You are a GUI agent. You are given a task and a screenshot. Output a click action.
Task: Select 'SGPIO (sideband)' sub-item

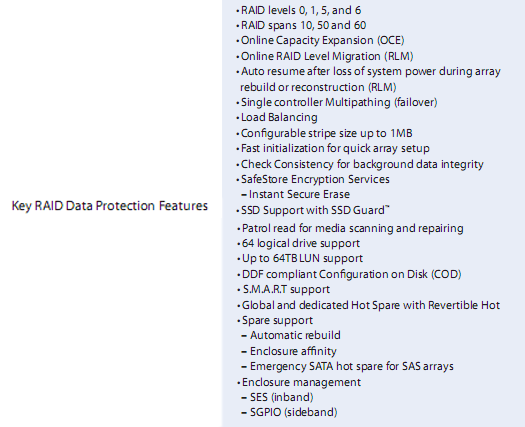tap(289, 412)
